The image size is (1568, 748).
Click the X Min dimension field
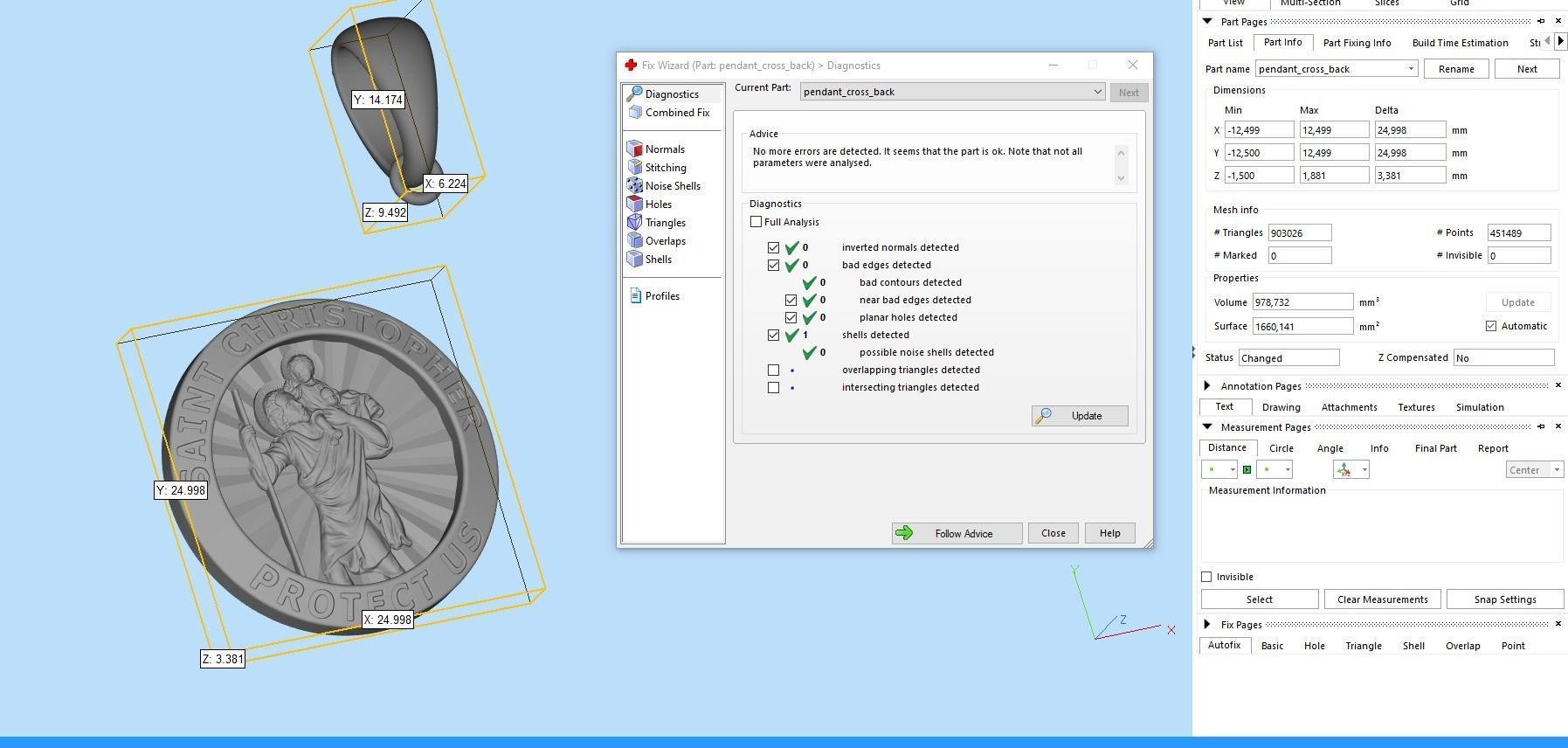coord(1259,130)
